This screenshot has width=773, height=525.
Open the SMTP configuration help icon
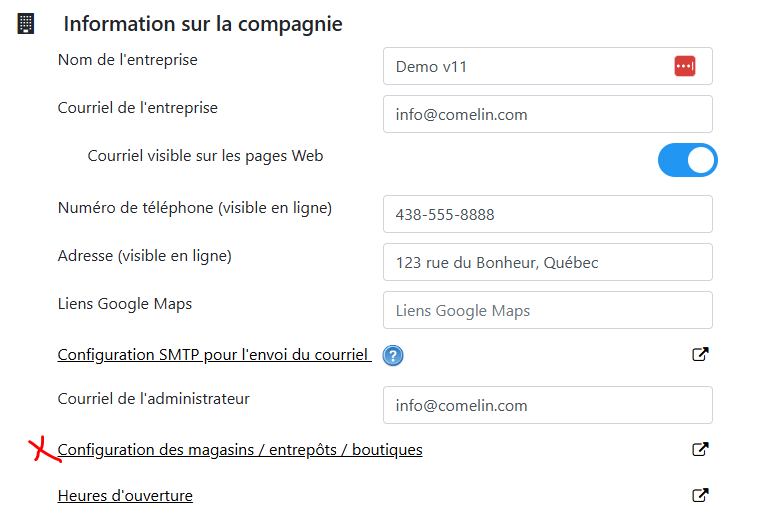click(x=392, y=355)
